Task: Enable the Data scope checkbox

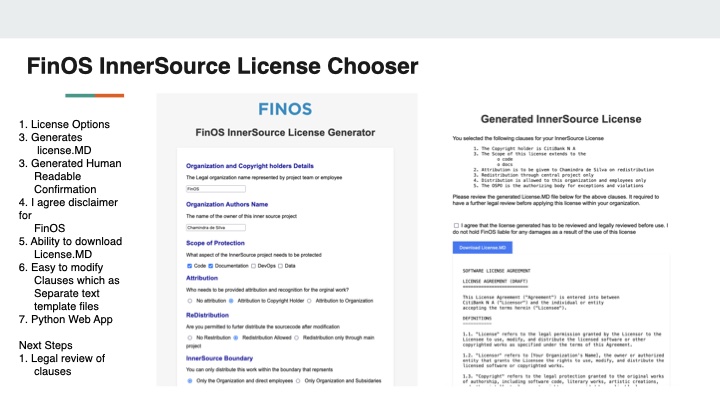Action: pos(280,266)
